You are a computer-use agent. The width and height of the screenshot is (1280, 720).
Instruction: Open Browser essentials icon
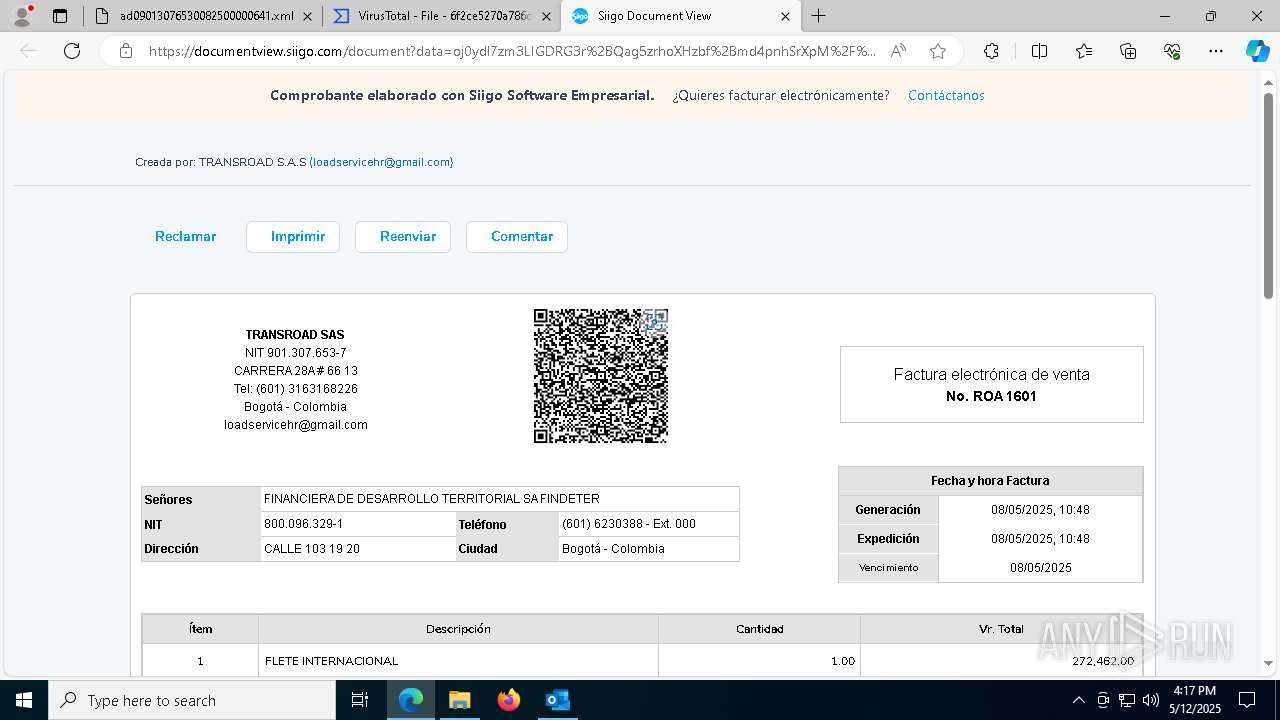point(1172,51)
